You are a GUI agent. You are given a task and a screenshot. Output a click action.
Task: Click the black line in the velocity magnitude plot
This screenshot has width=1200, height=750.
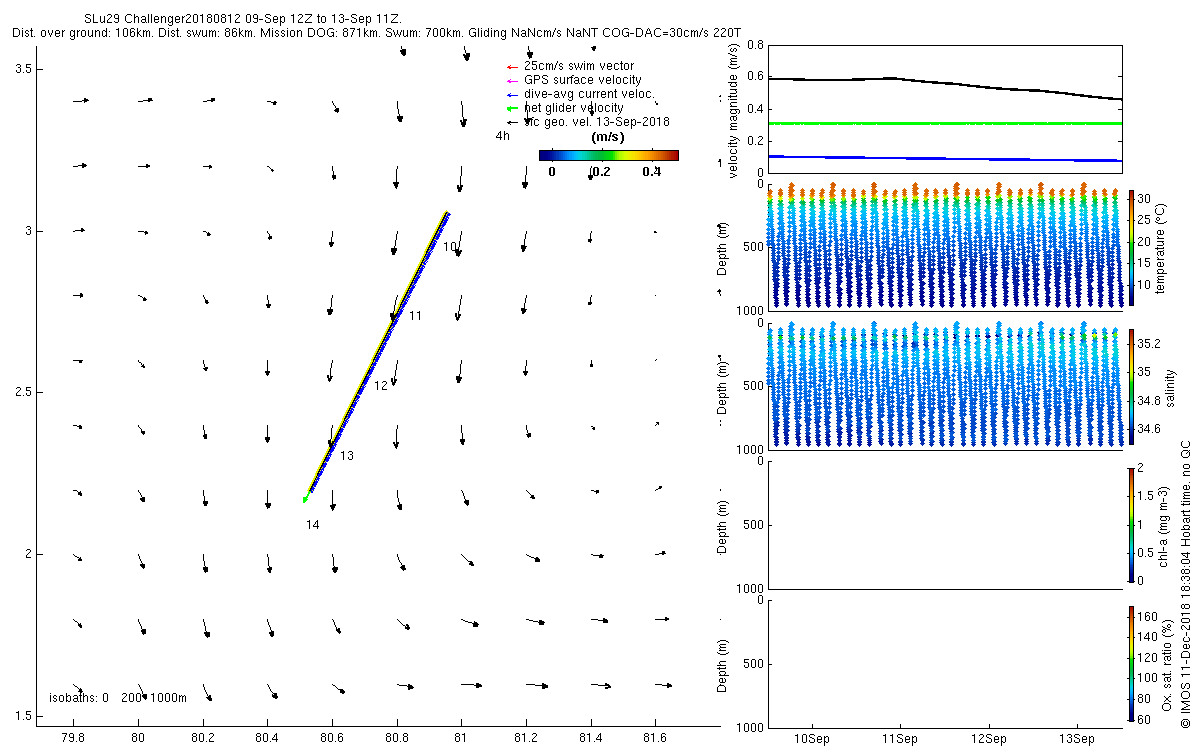[944, 87]
